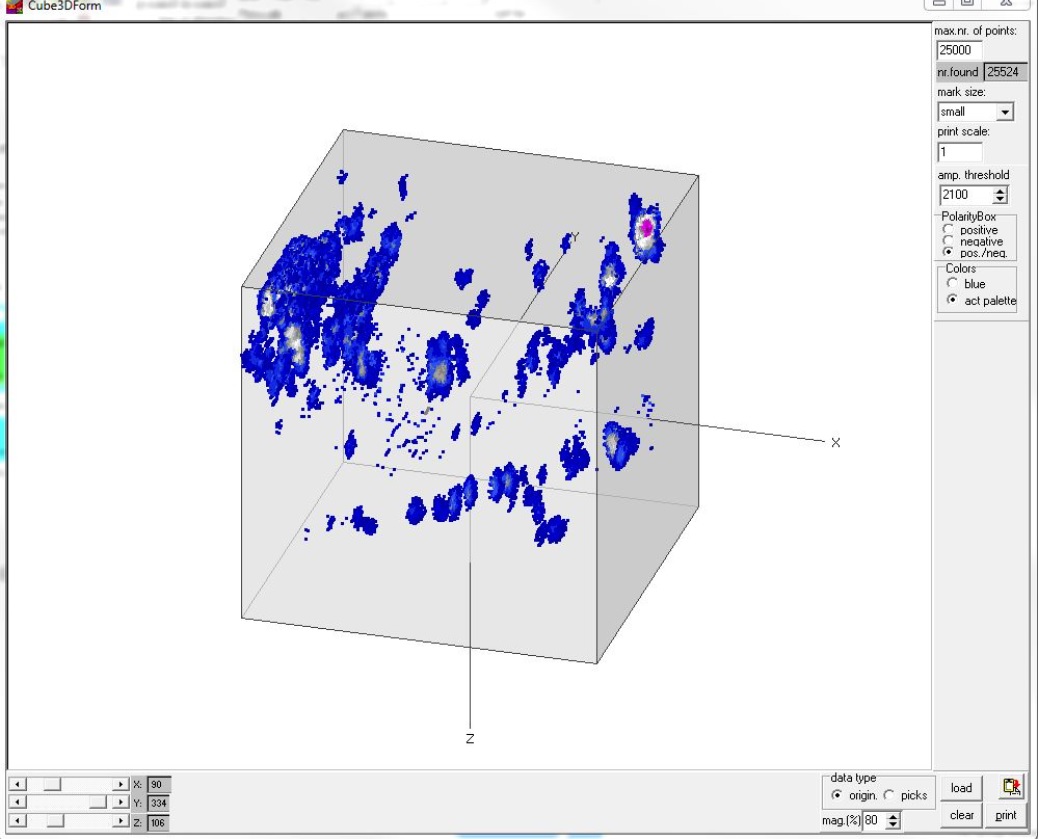Select the negative polarity option

948,242
